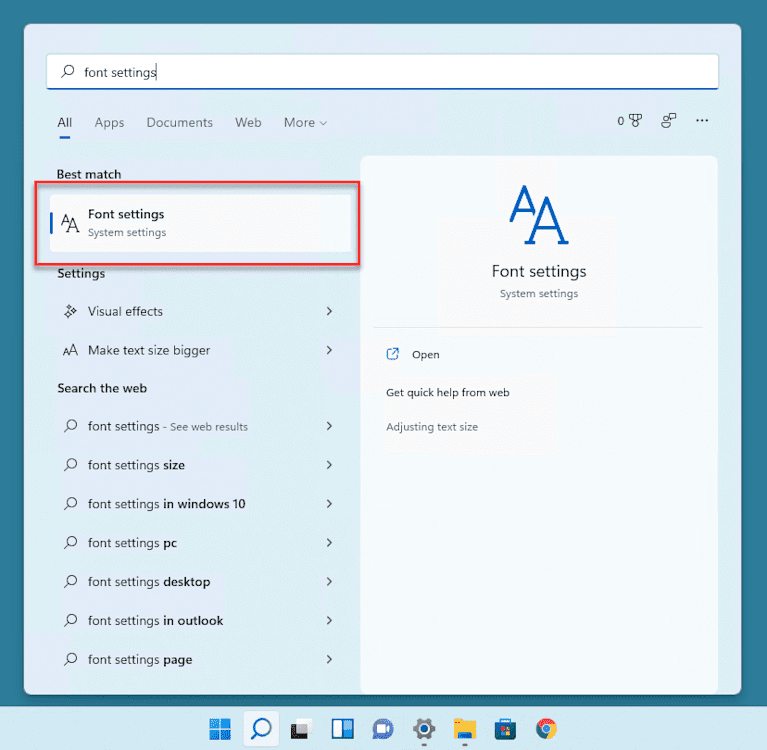767x750 pixels.
Task: Launch Google Chrome from the taskbar
Action: tap(546, 728)
